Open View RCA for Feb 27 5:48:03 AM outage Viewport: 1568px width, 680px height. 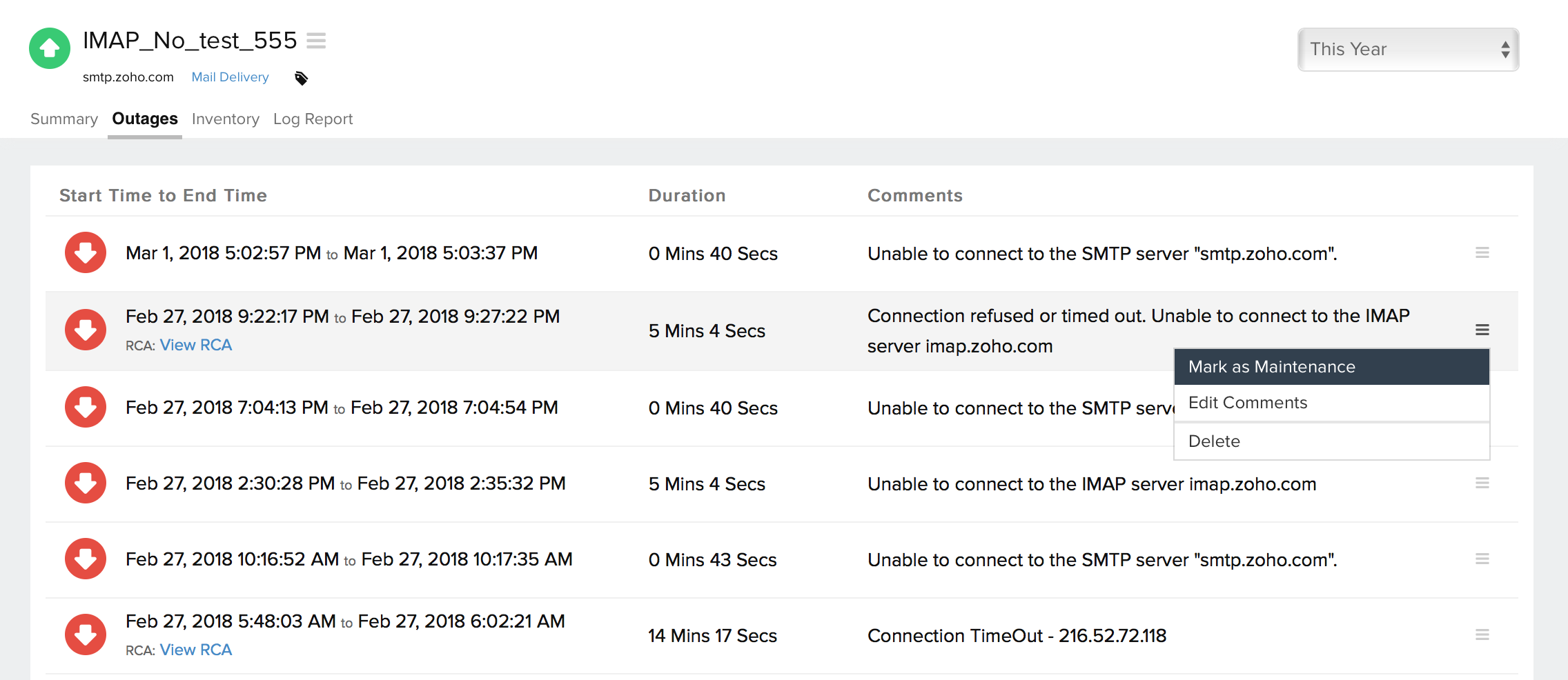(196, 650)
